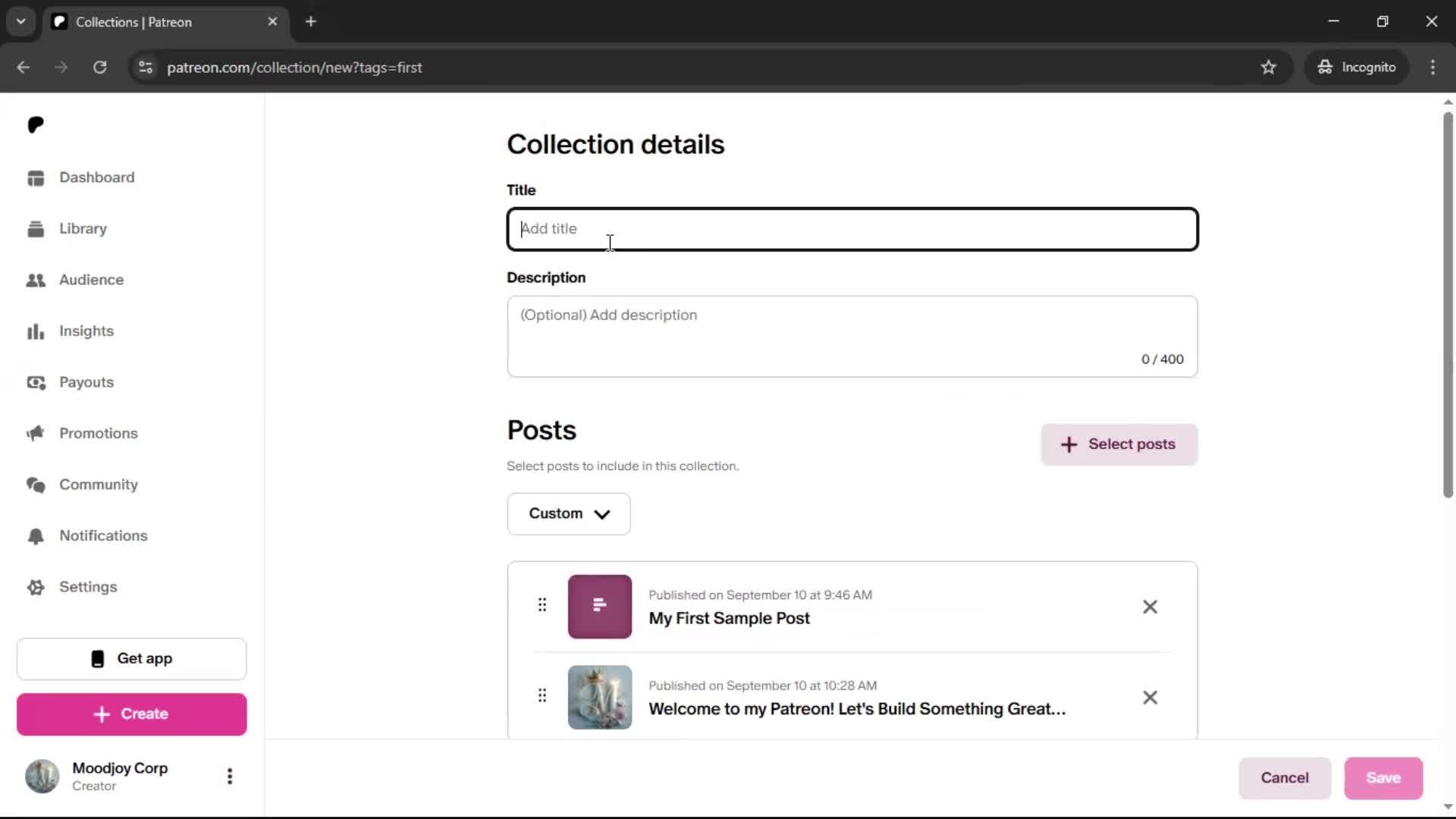Click the Community chat icon
Viewport: 1456px width, 819px height.
coord(36,485)
